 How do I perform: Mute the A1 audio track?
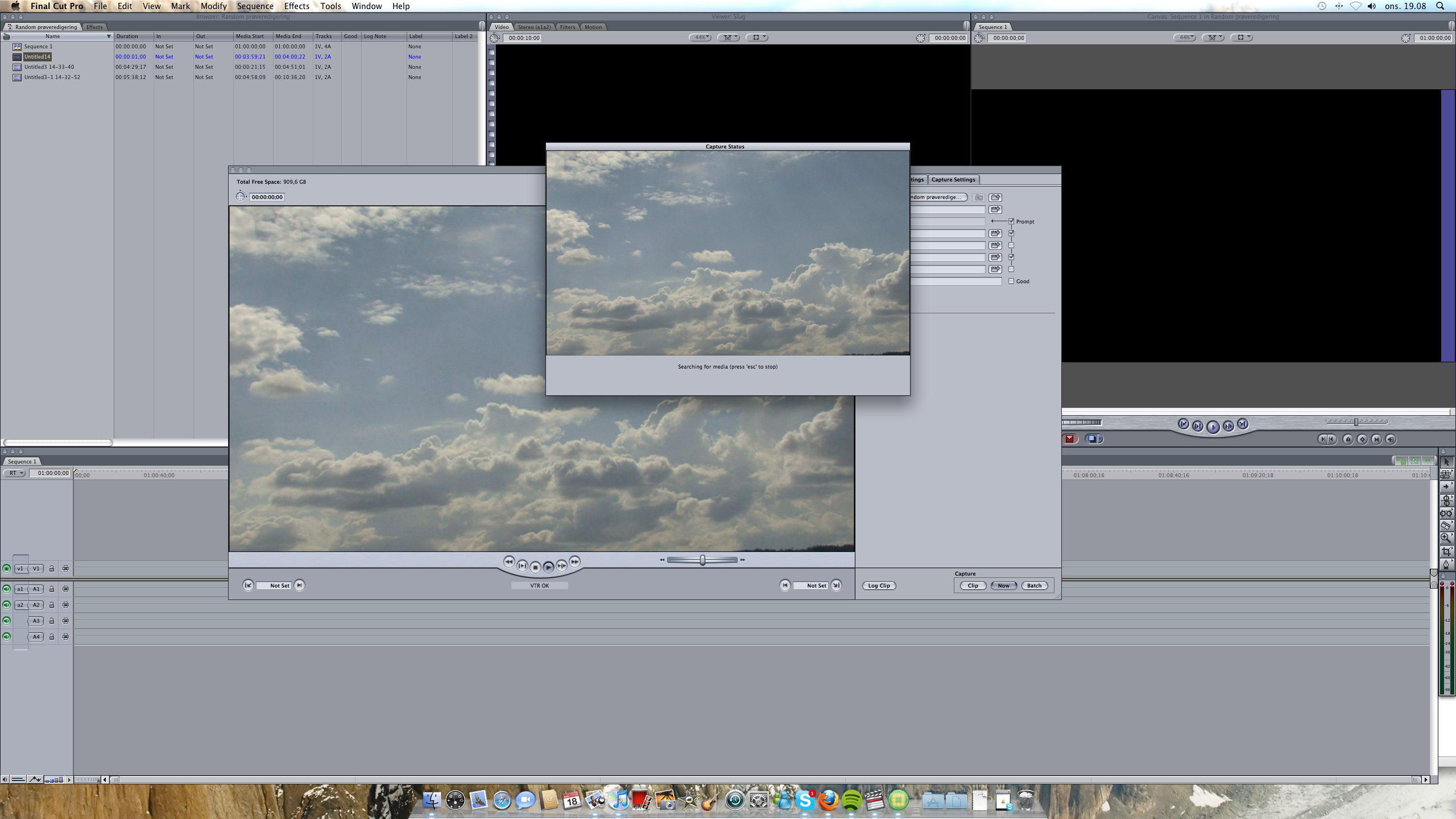6,589
